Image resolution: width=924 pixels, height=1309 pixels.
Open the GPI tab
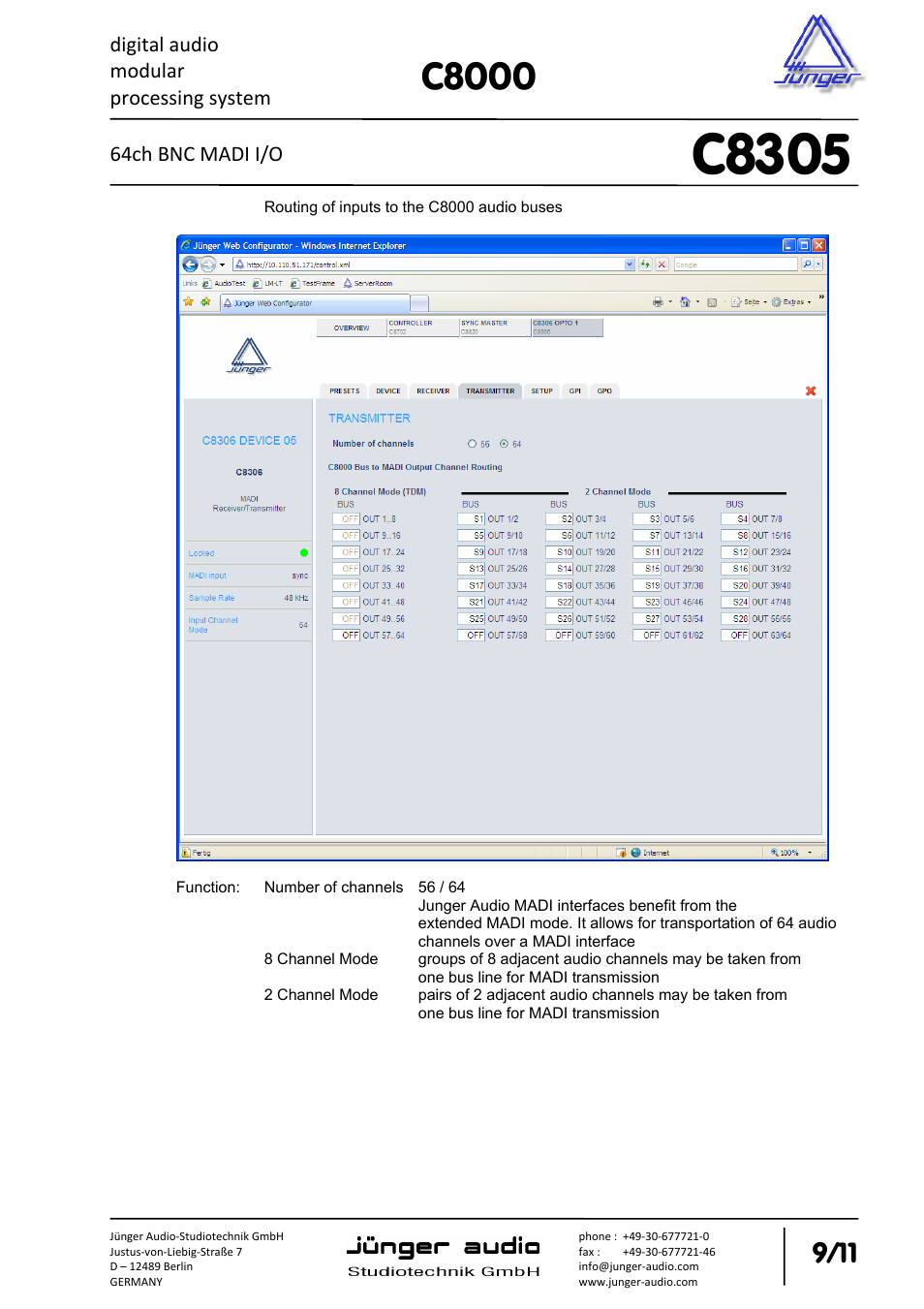coord(575,391)
